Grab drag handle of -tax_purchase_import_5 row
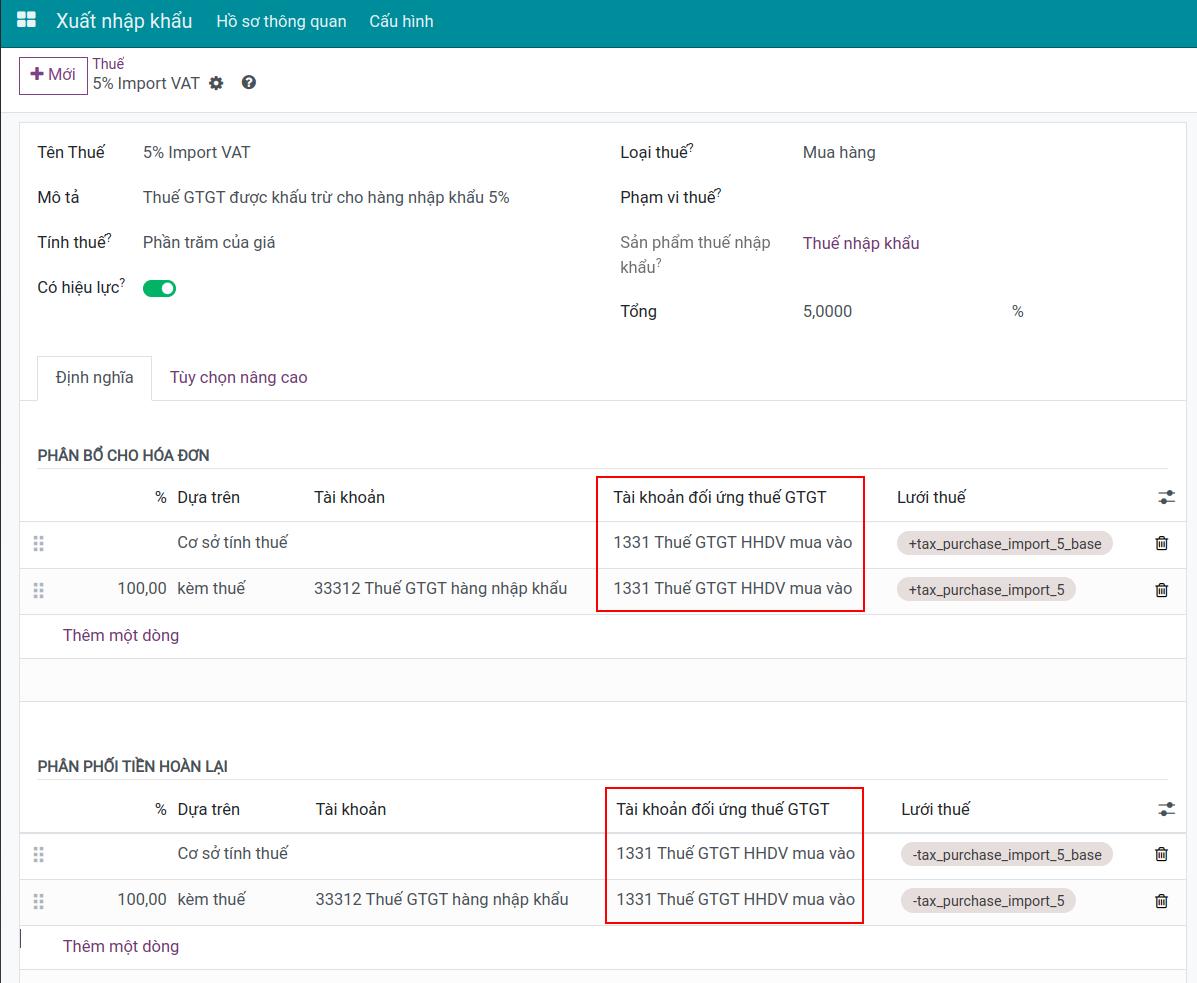This screenshot has width=1197, height=983. pos(39,901)
